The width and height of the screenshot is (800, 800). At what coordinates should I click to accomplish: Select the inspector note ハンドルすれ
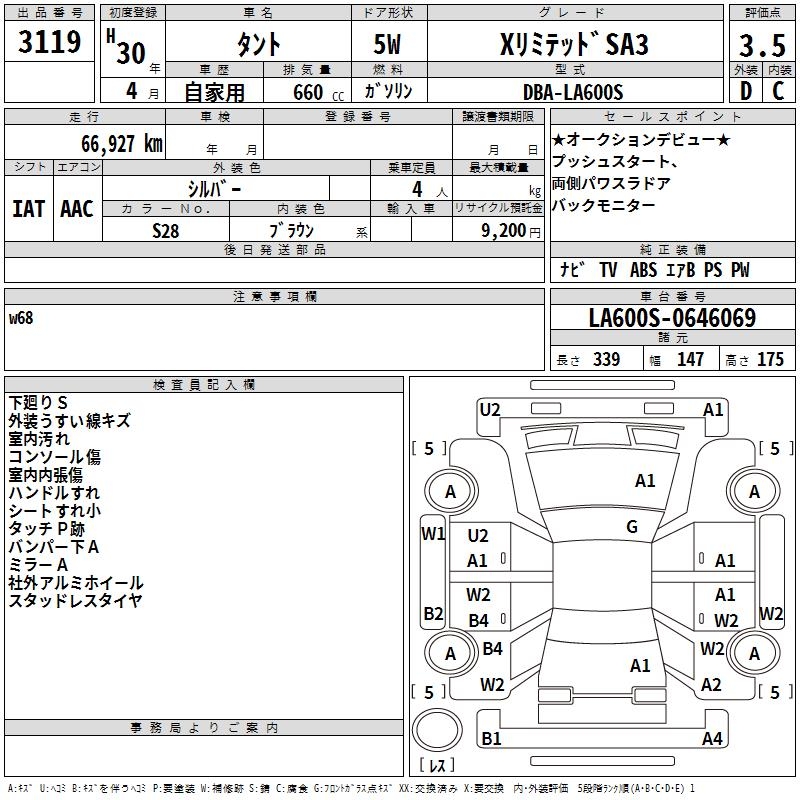coord(54,493)
